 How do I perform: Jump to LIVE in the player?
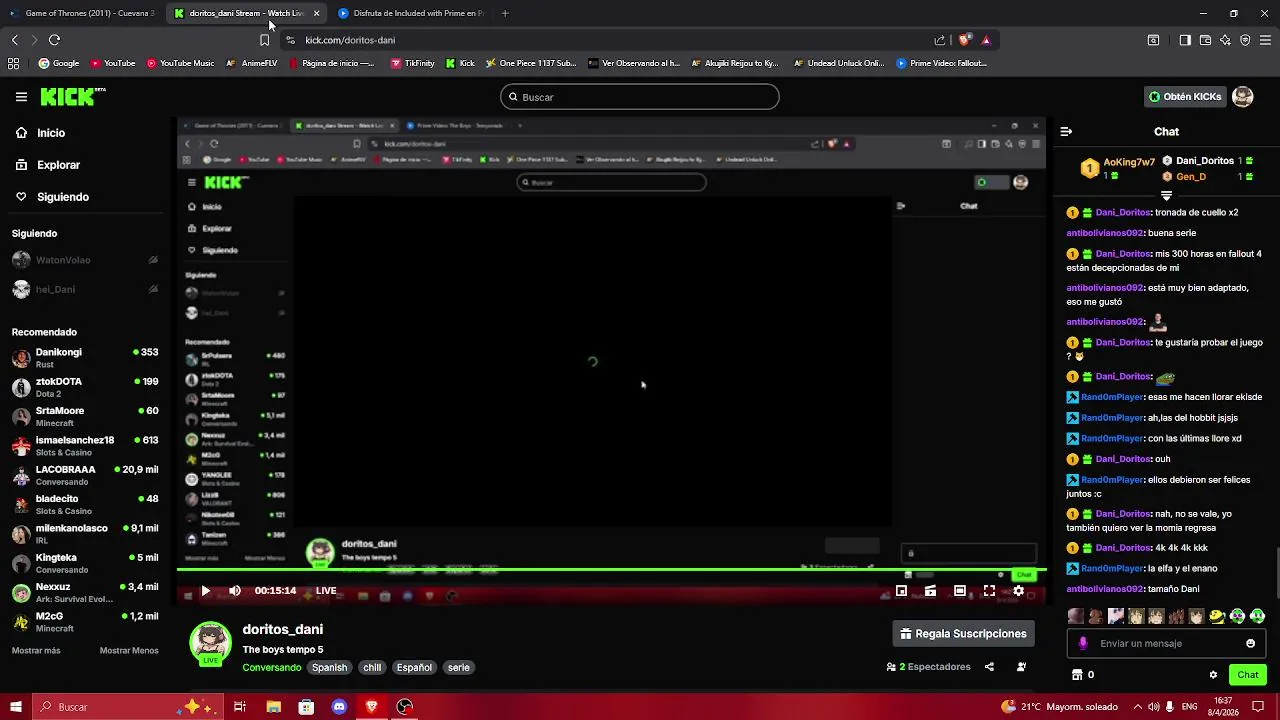[x=326, y=591]
